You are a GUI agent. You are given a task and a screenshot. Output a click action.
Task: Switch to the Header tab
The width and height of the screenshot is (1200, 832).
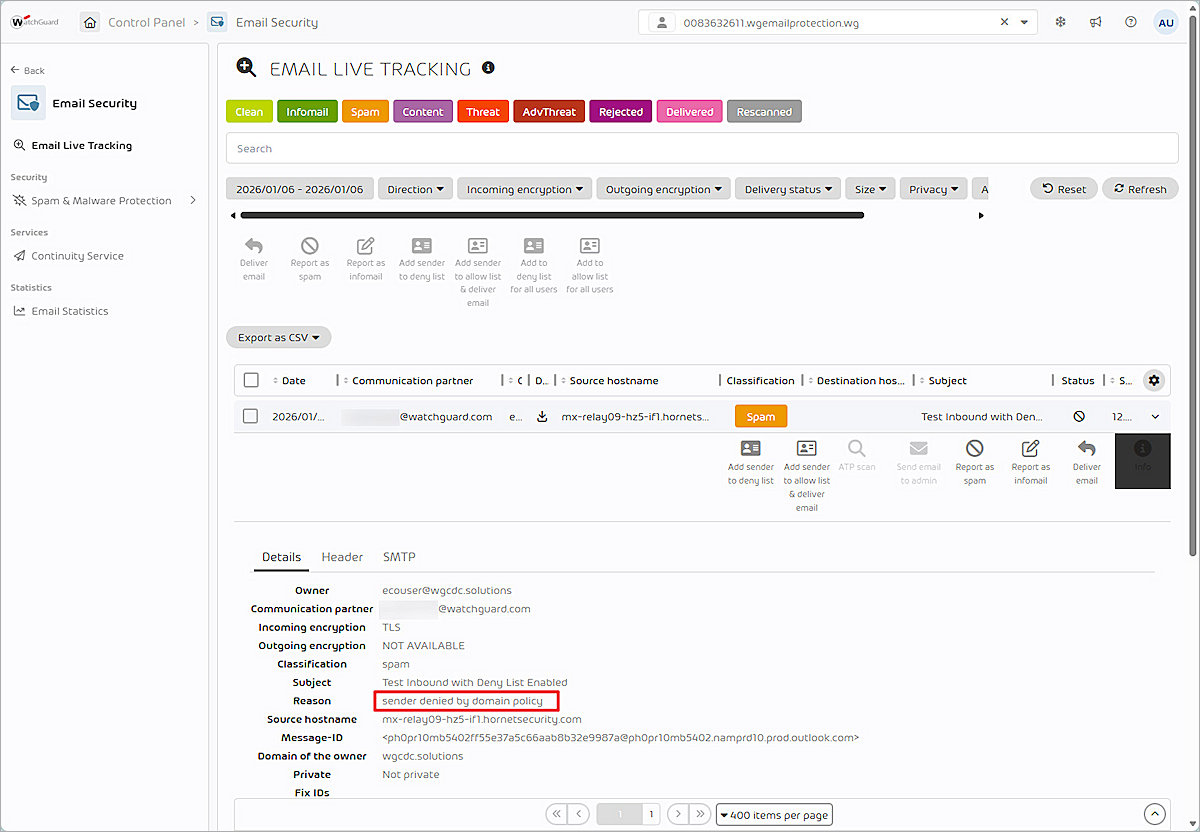(x=342, y=557)
